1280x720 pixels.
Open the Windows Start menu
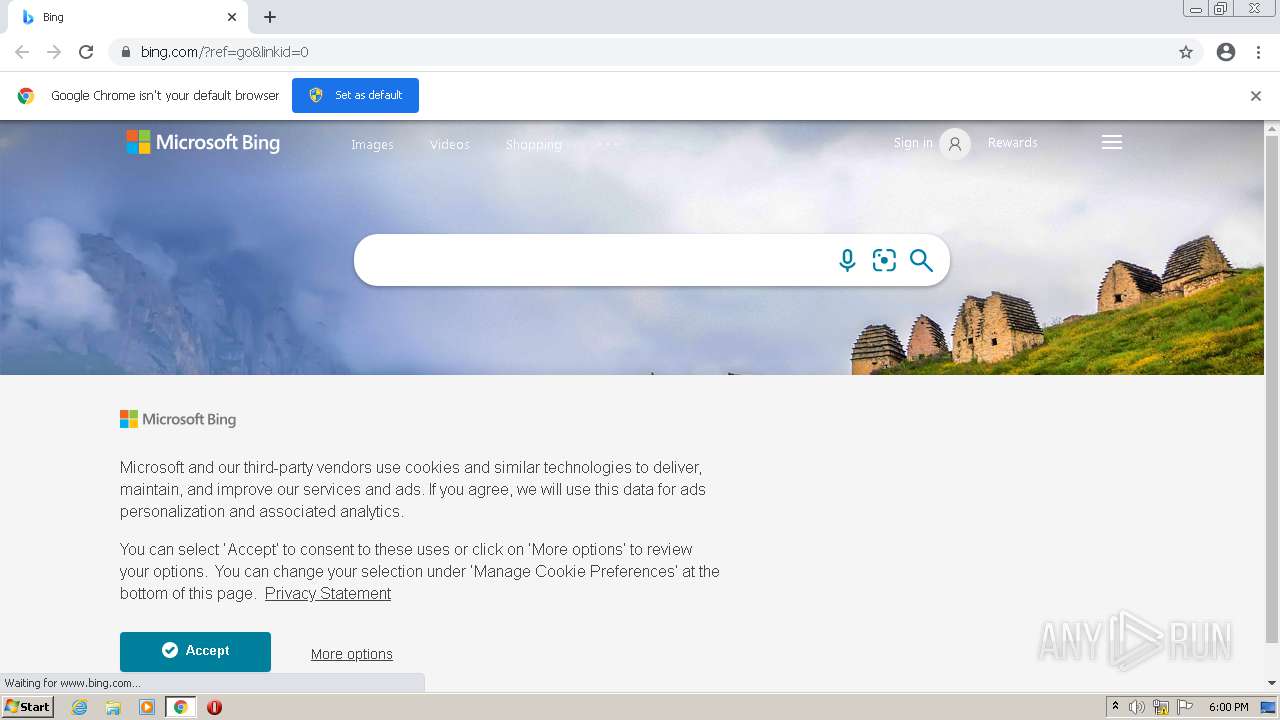pyautogui.click(x=28, y=707)
